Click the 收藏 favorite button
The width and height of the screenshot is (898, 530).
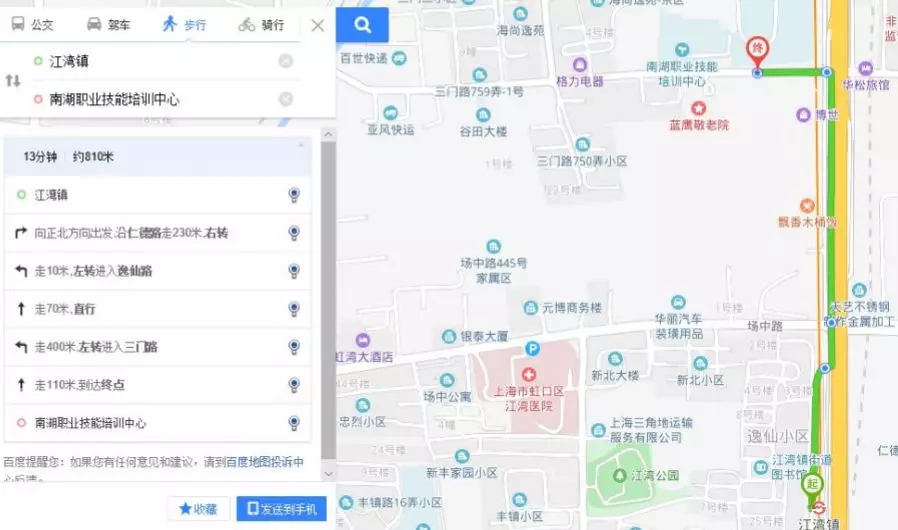(x=198, y=509)
